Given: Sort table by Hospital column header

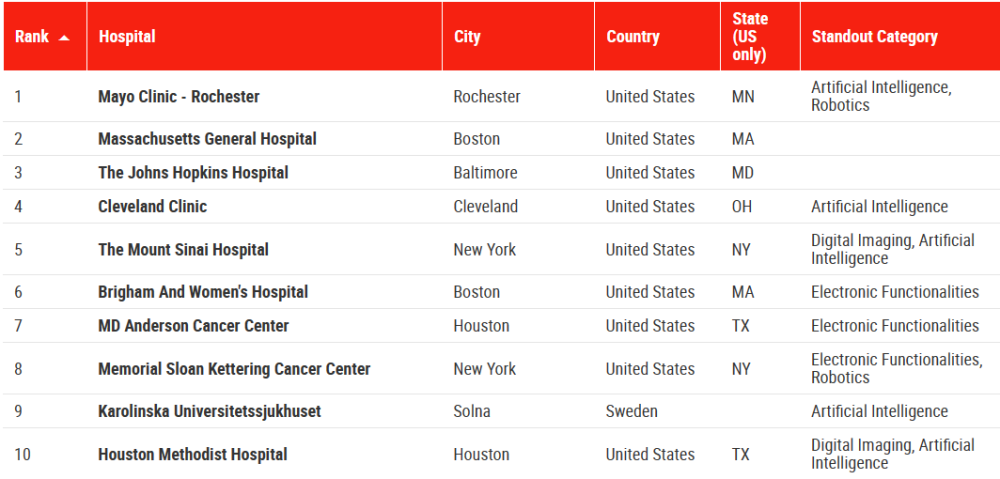Looking at the screenshot, I should pyautogui.click(x=127, y=36).
